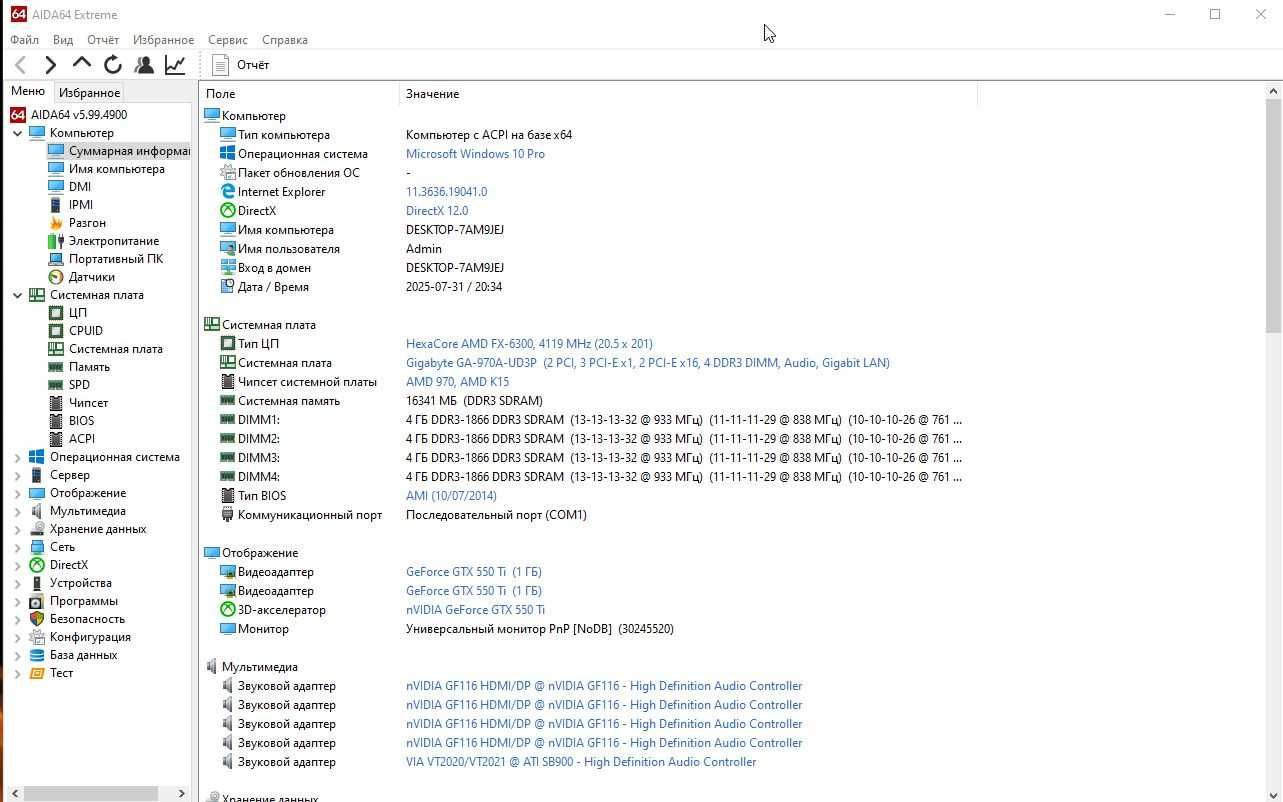This screenshot has height=802, width=1283.
Task: Click the Значение column header
Action: click(x=688, y=94)
